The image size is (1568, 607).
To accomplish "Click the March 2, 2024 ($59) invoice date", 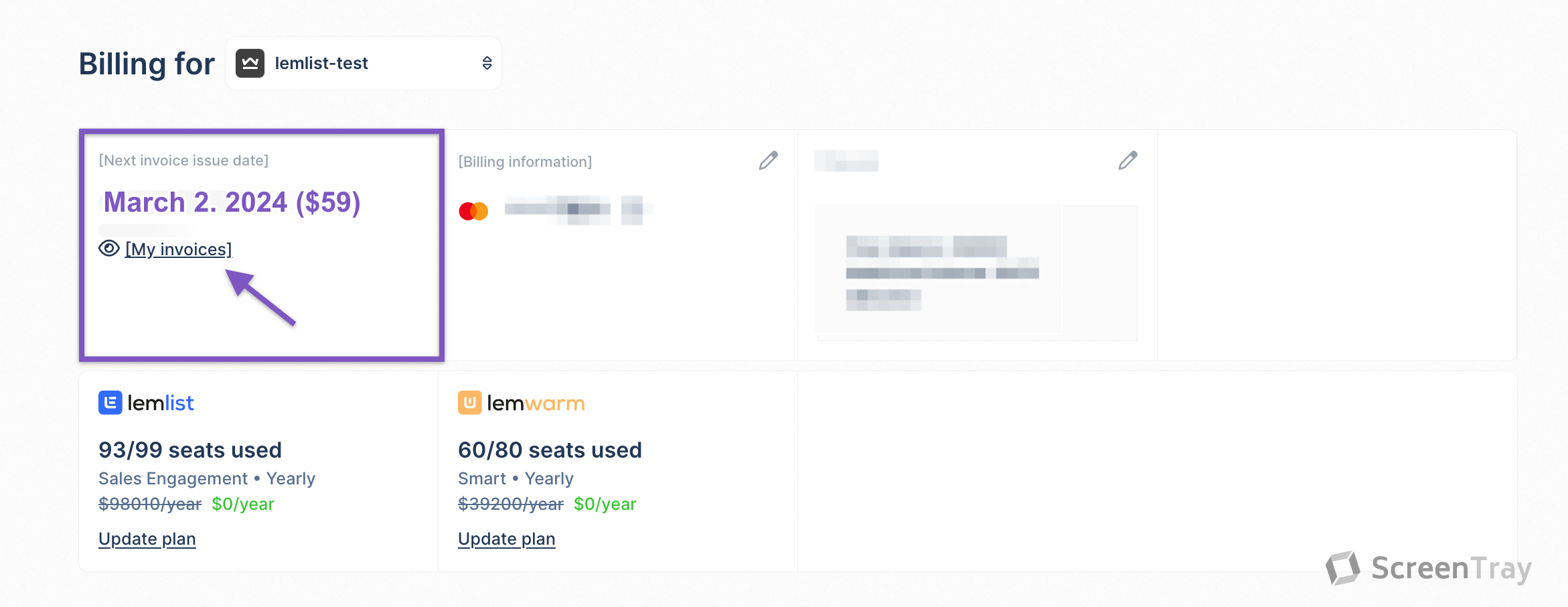I will [x=232, y=202].
